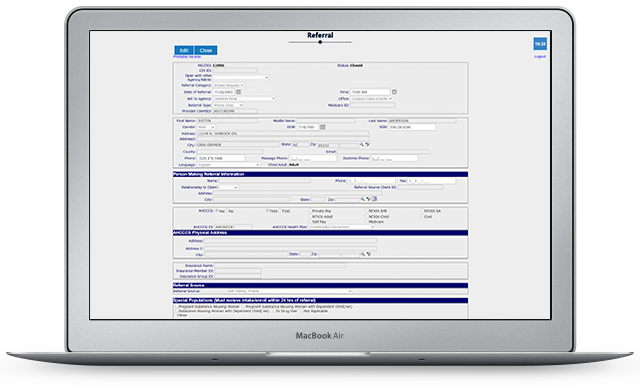This screenshot has height=391, width=640.
Task: Check the Self Pay checkbox
Action: coord(310,222)
